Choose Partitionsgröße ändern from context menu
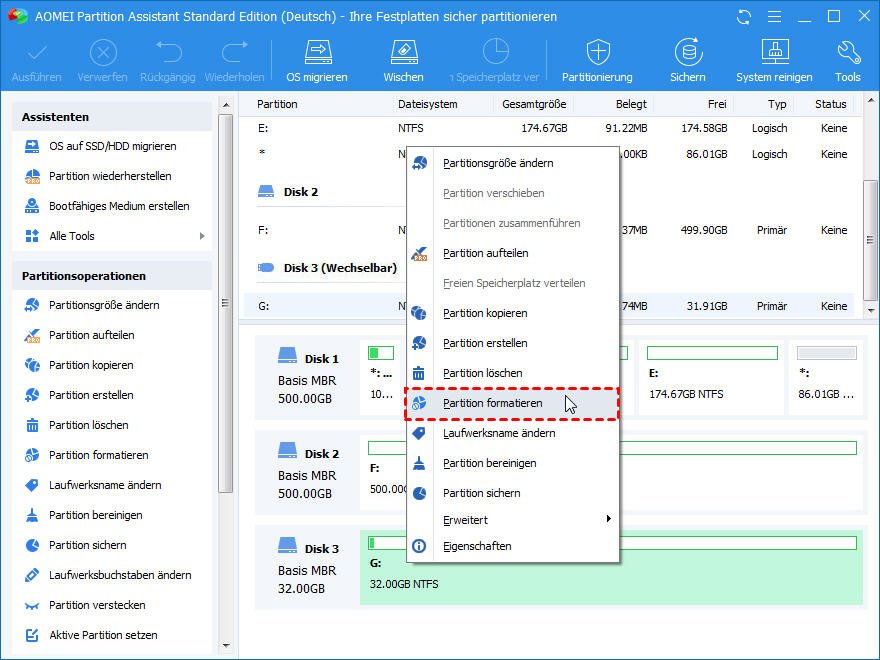Image resolution: width=880 pixels, height=660 pixels. (x=512, y=163)
